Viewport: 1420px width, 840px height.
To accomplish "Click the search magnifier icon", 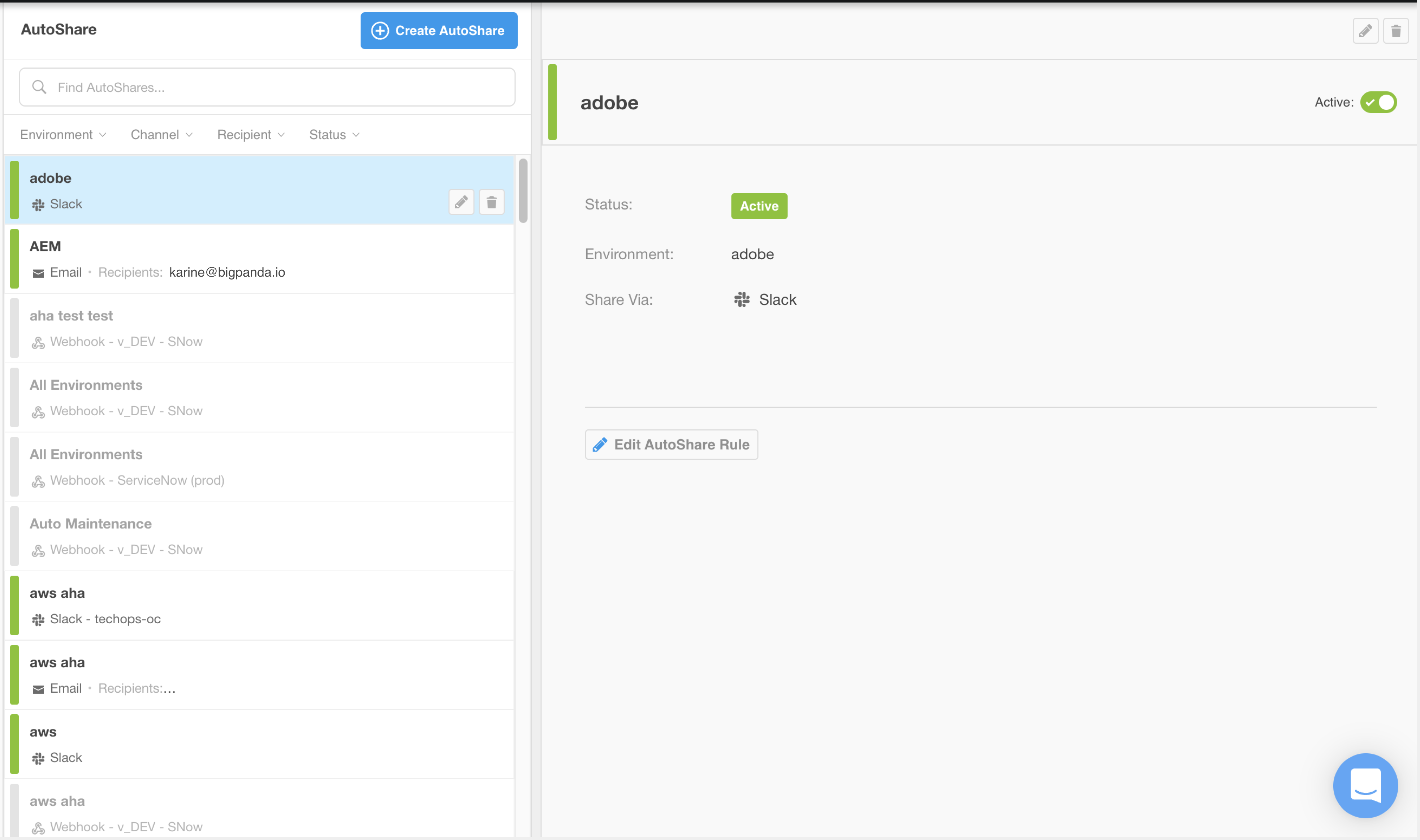I will 39,87.
